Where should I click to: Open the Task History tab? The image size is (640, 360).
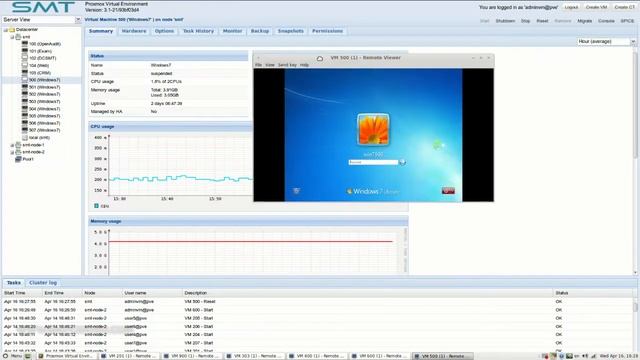point(198,31)
